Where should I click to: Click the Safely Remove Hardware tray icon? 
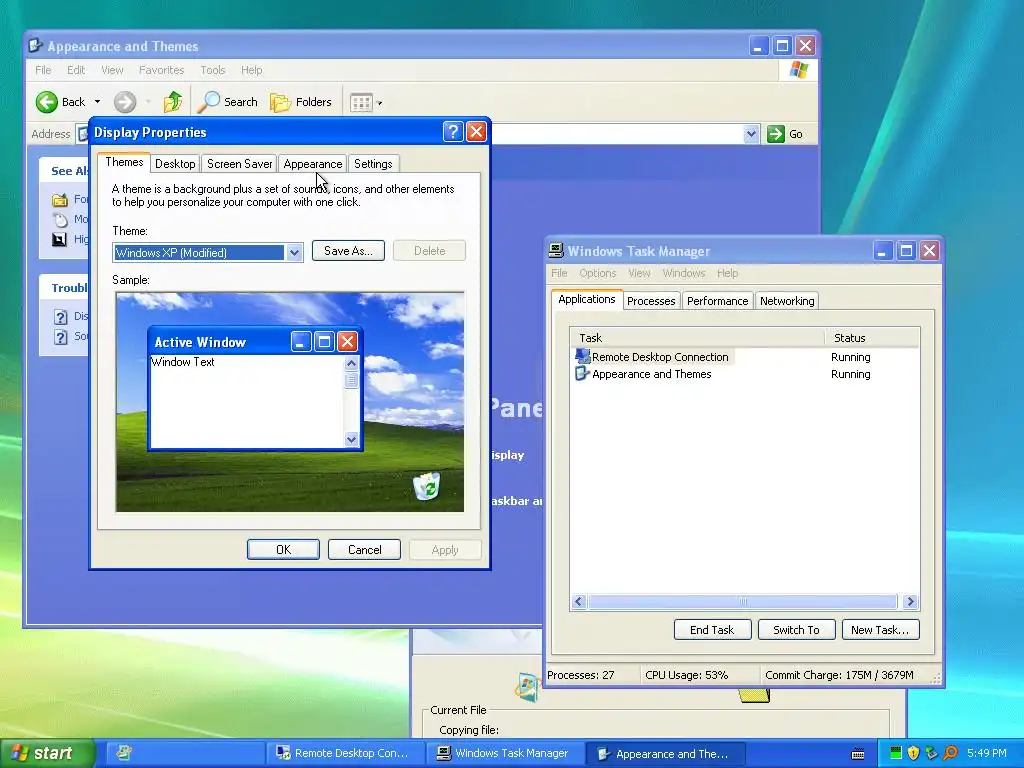932,753
